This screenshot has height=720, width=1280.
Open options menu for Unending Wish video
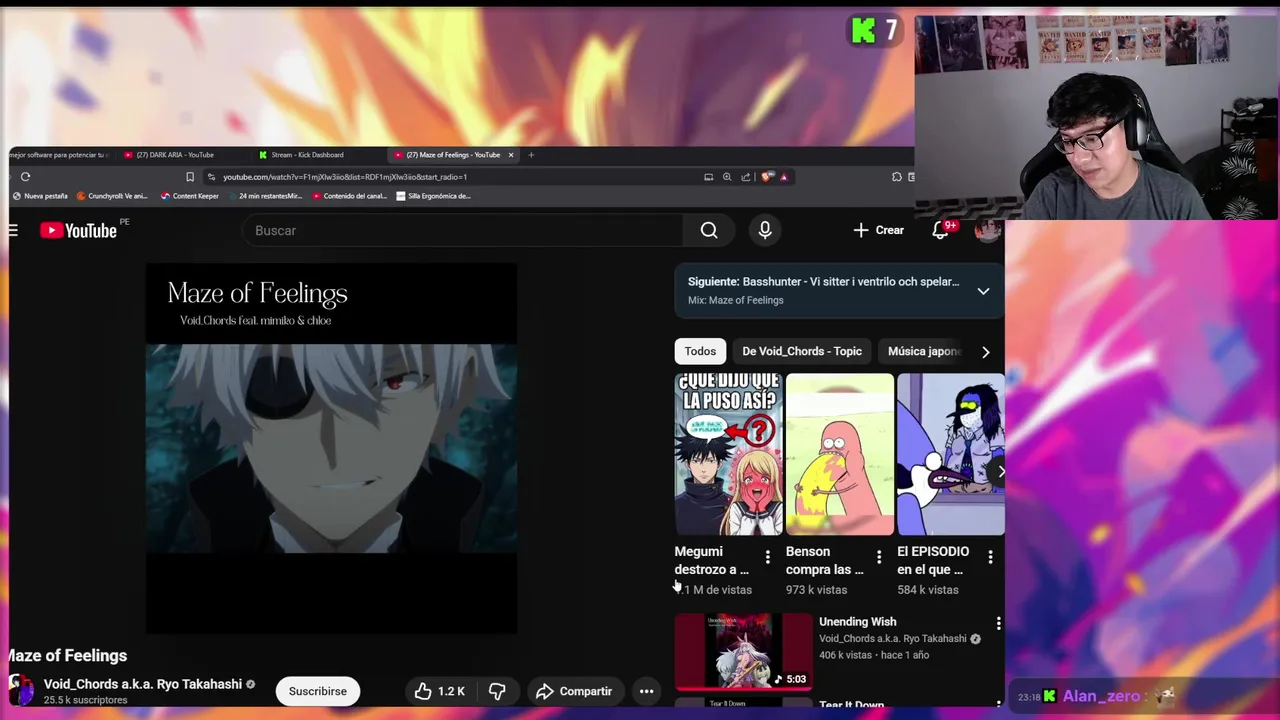998,624
